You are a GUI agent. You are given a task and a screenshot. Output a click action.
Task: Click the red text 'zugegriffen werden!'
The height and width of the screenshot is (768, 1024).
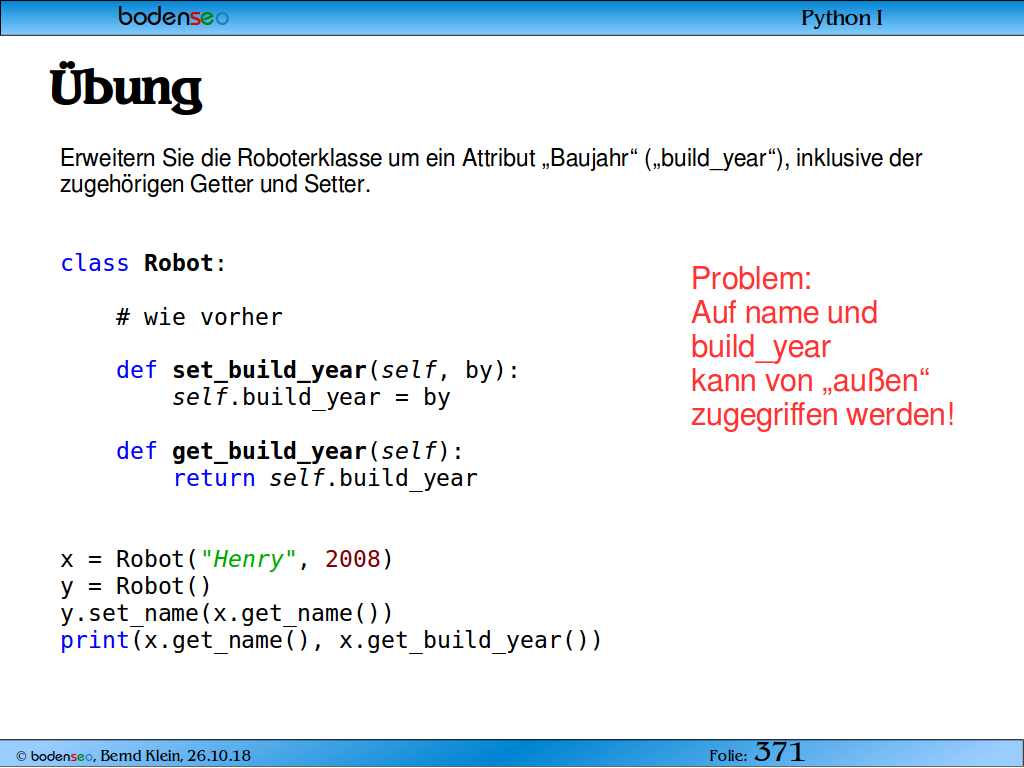823,415
